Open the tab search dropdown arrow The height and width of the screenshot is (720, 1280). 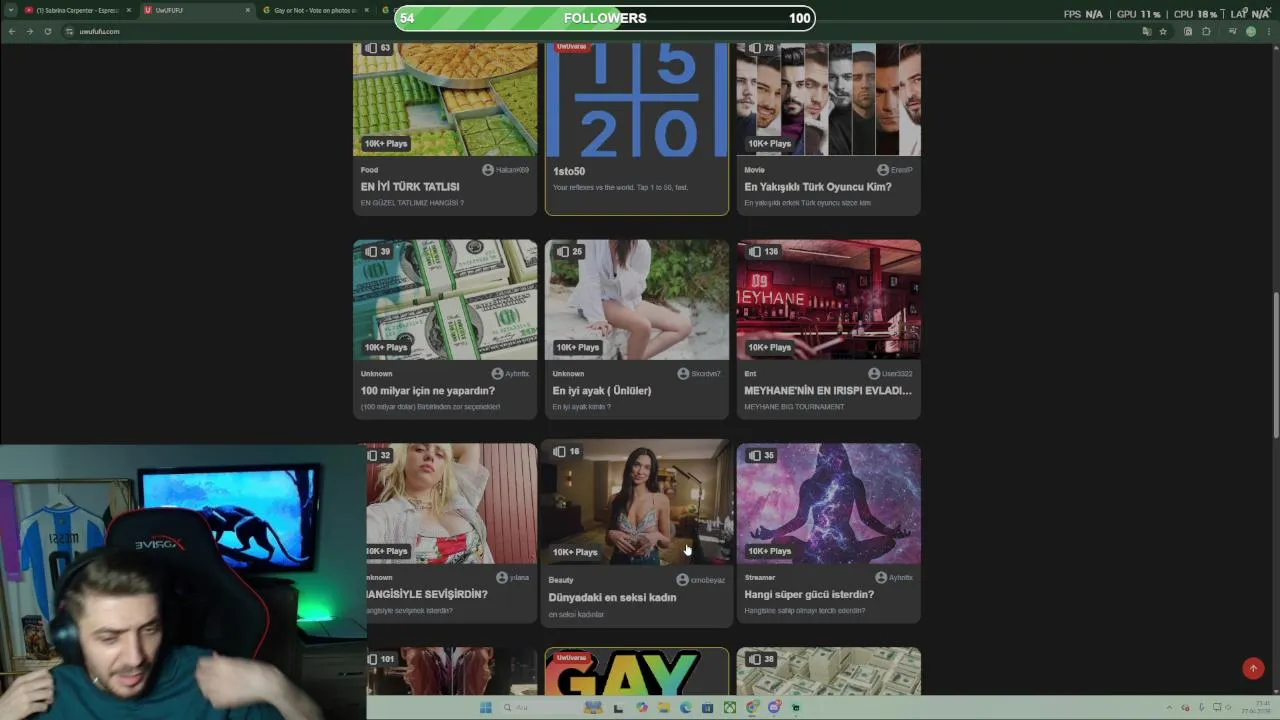tap(10, 10)
